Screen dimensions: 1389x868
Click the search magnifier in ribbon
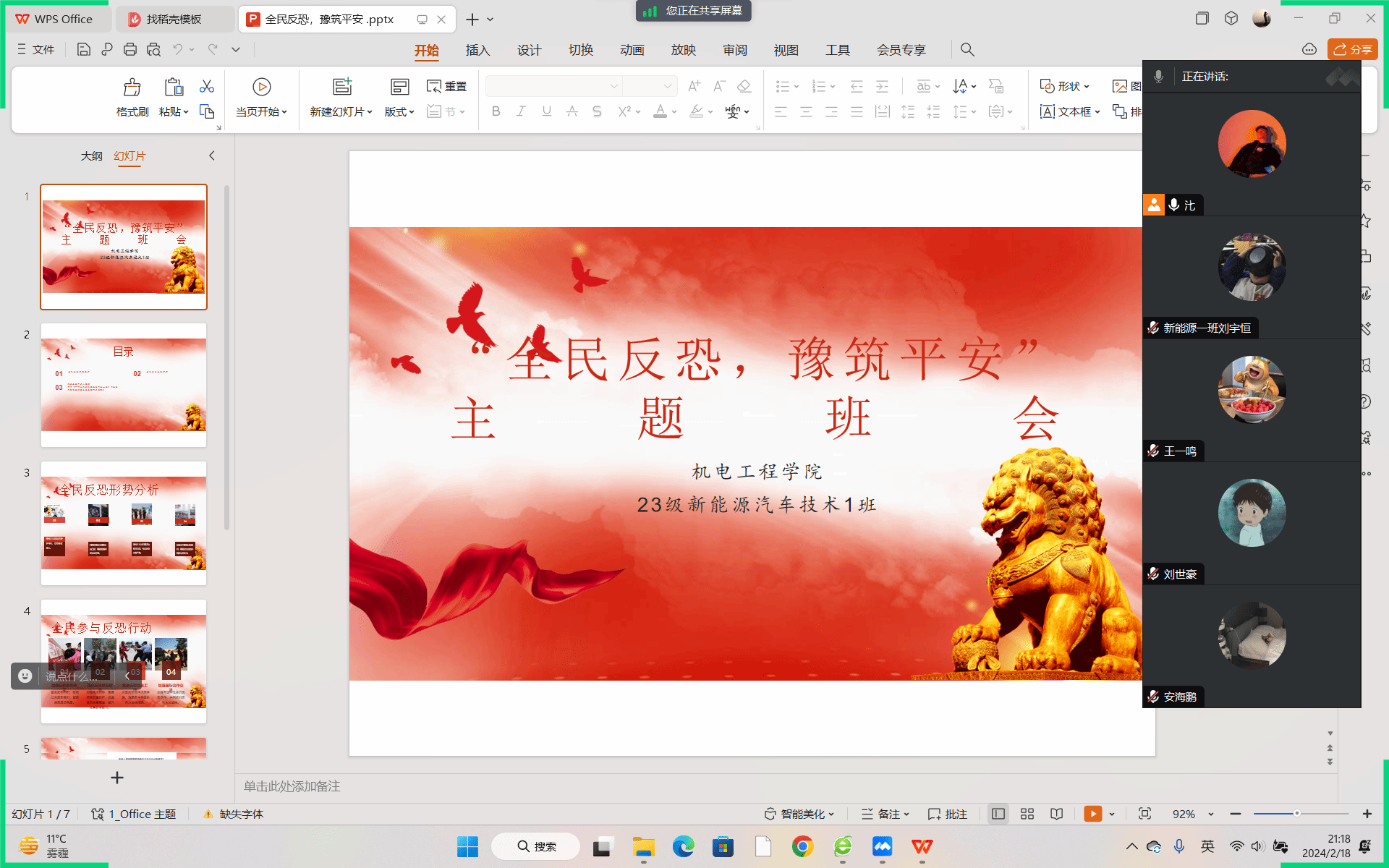tap(967, 49)
